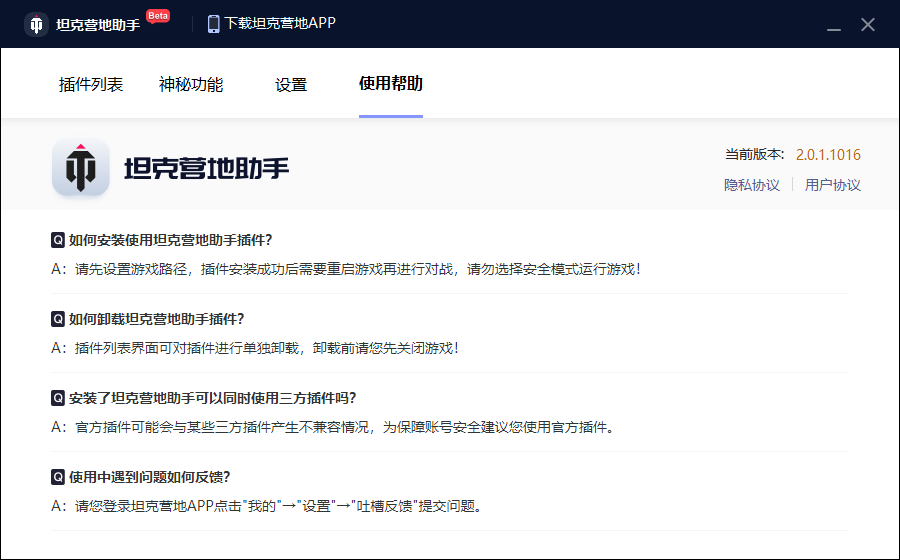The height and width of the screenshot is (560, 900).
Task: Open the 用户协议 link
Action: pyautogui.click(x=832, y=185)
